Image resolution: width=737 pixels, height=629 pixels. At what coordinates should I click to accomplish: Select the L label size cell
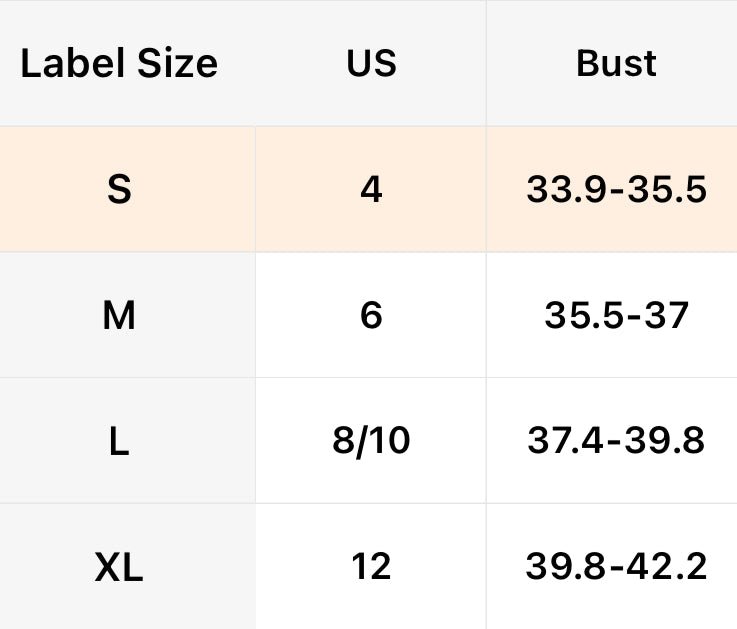coord(119,441)
